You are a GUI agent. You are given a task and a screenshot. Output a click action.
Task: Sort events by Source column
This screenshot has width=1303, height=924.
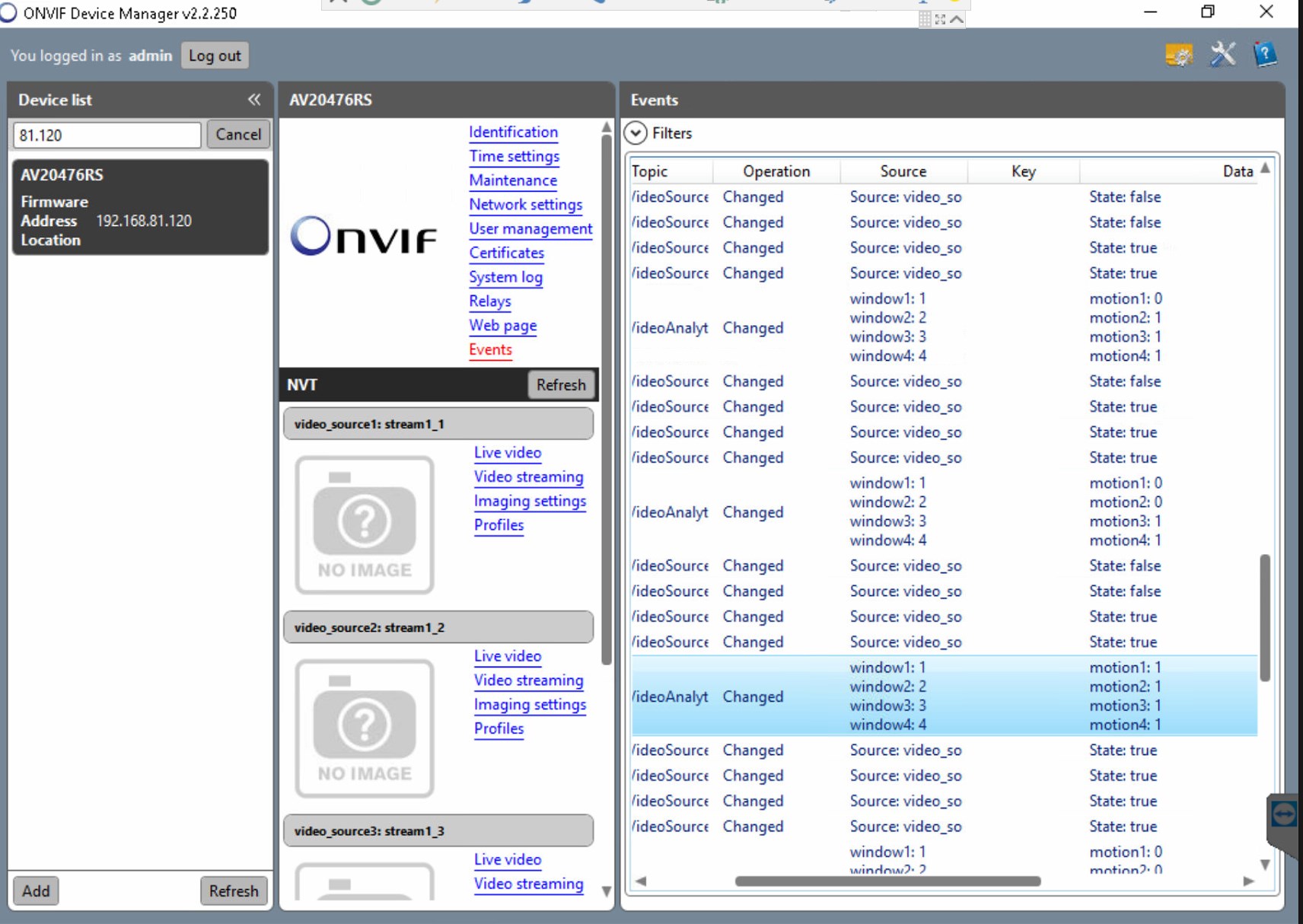[x=903, y=171]
